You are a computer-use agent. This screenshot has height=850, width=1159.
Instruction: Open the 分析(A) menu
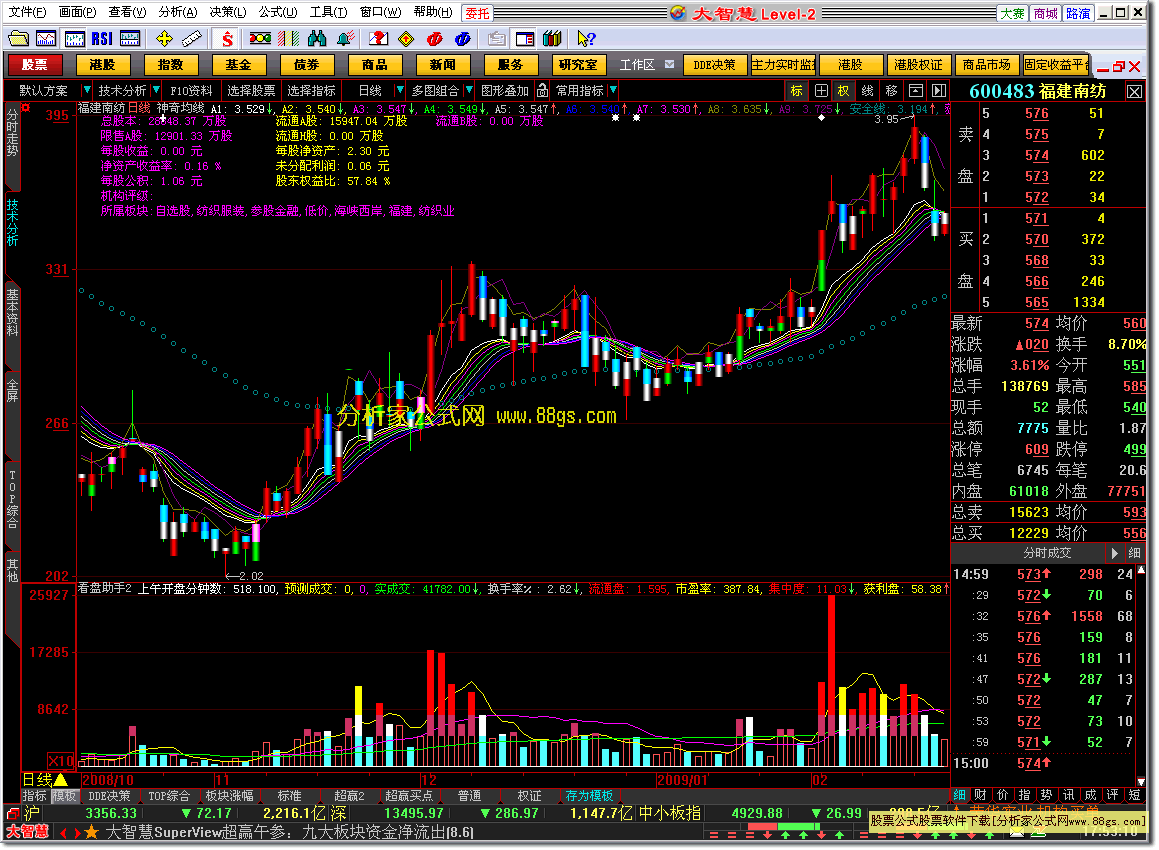click(x=177, y=13)
